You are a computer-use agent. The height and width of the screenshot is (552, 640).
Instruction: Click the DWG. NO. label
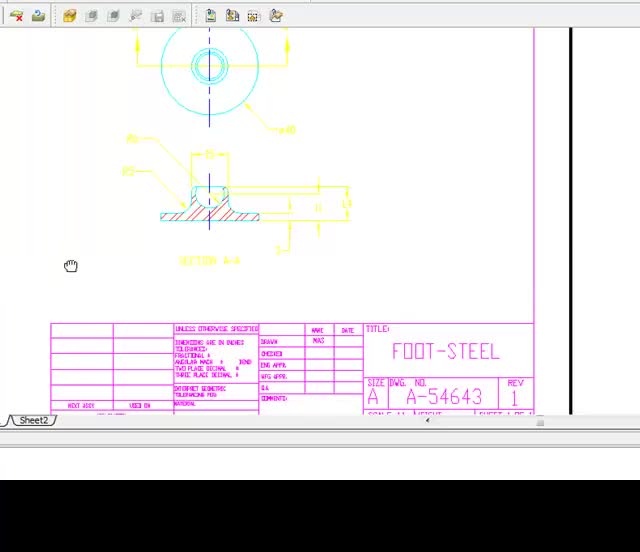408,383
